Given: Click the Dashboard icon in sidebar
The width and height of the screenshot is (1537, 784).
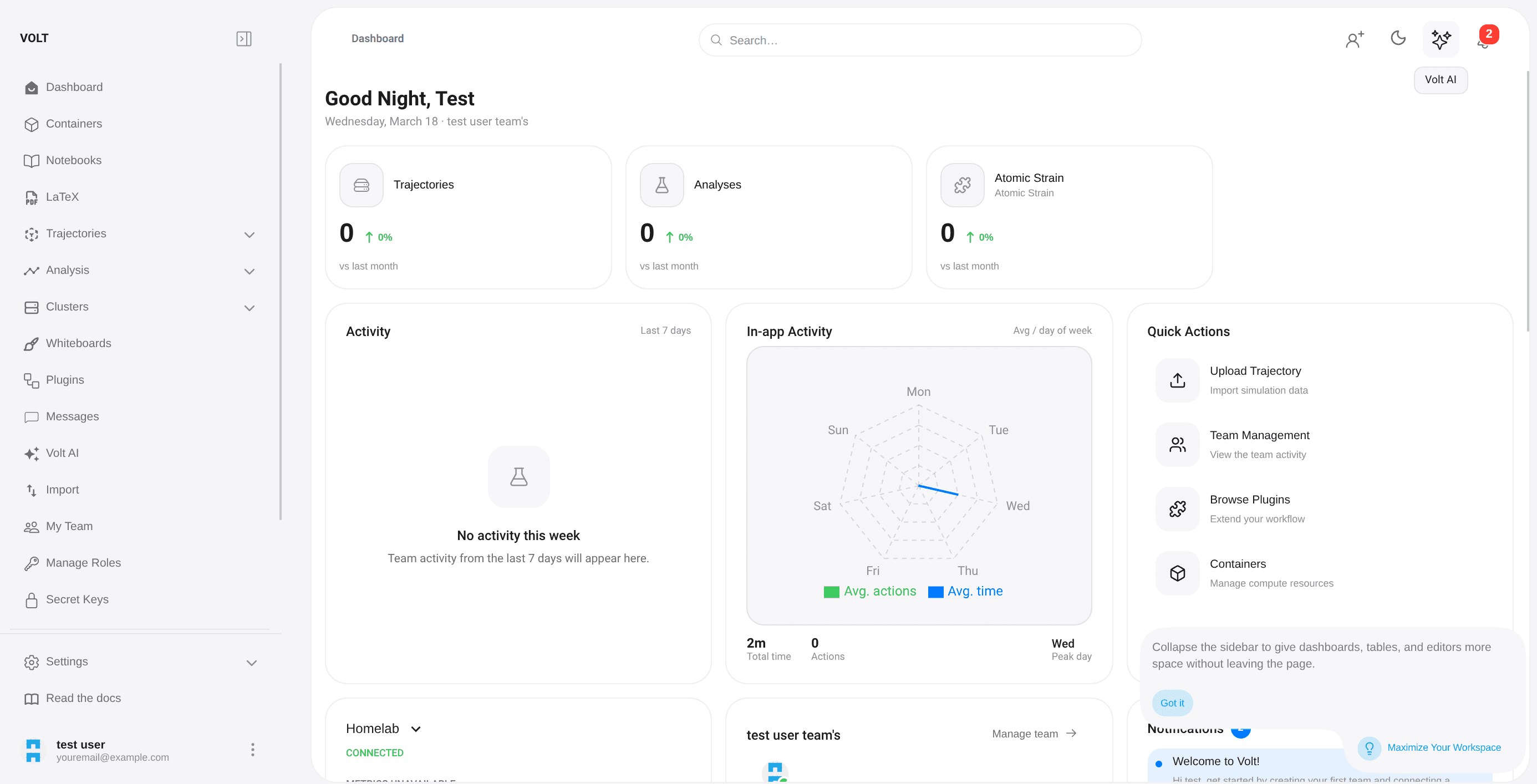Looking at the screenshot, I should 32,88.
